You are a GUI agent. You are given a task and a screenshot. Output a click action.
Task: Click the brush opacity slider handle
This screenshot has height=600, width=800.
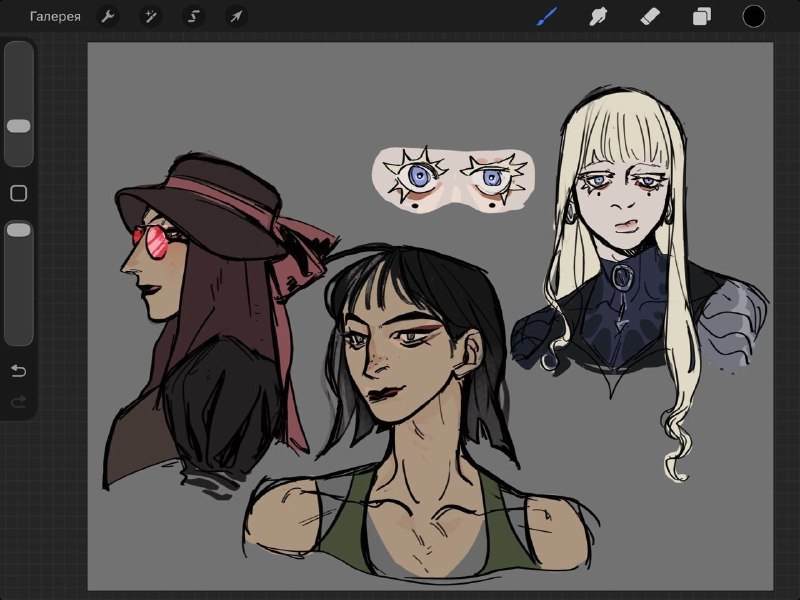tap(19, 230)
